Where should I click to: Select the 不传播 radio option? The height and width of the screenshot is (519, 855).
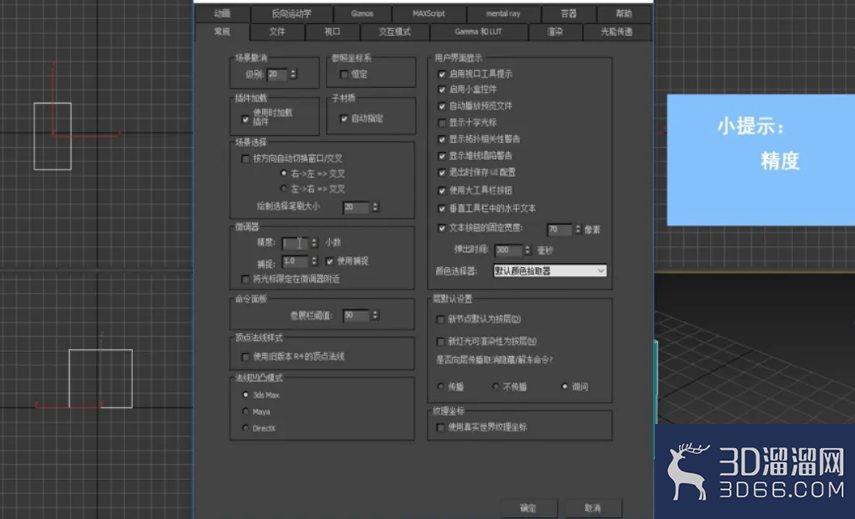coord(496,387)
